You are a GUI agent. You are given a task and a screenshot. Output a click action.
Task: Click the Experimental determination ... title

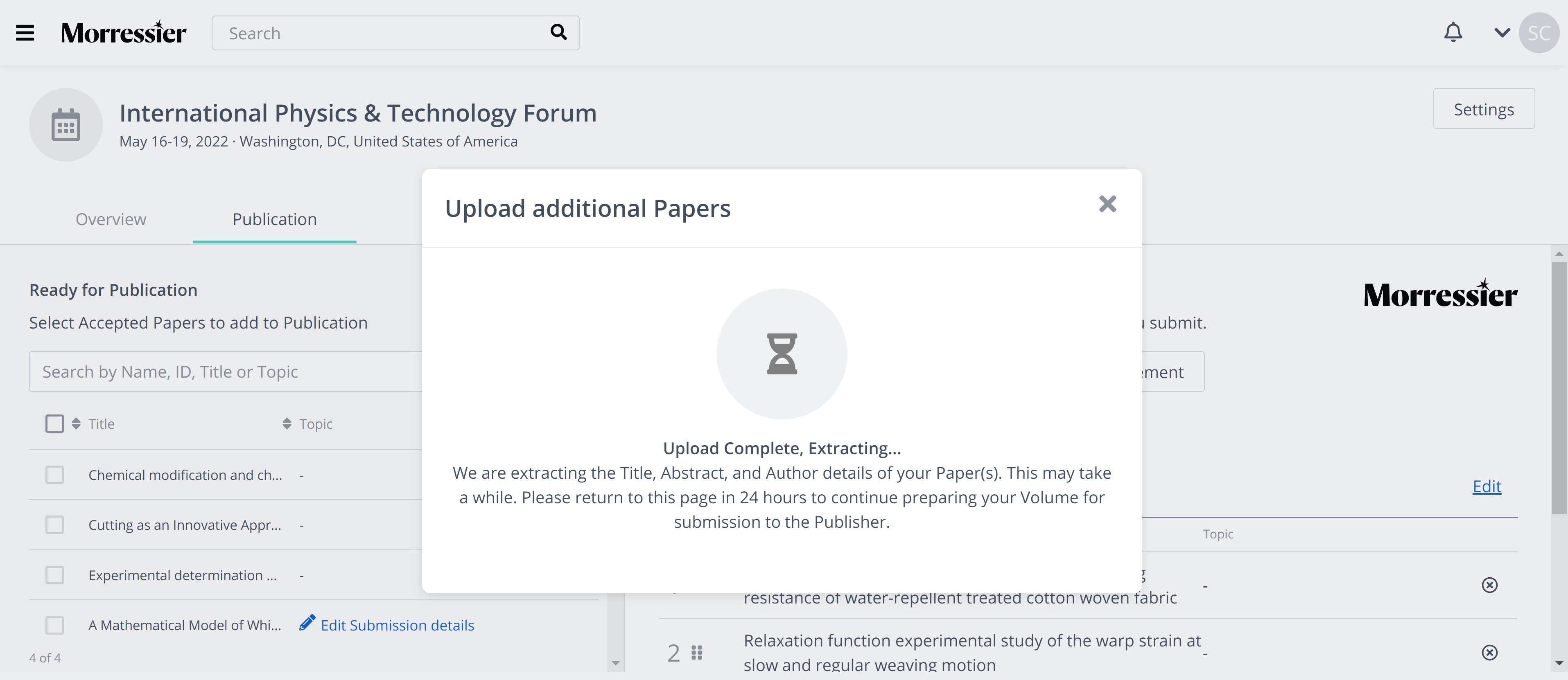[x=183, y=575]
